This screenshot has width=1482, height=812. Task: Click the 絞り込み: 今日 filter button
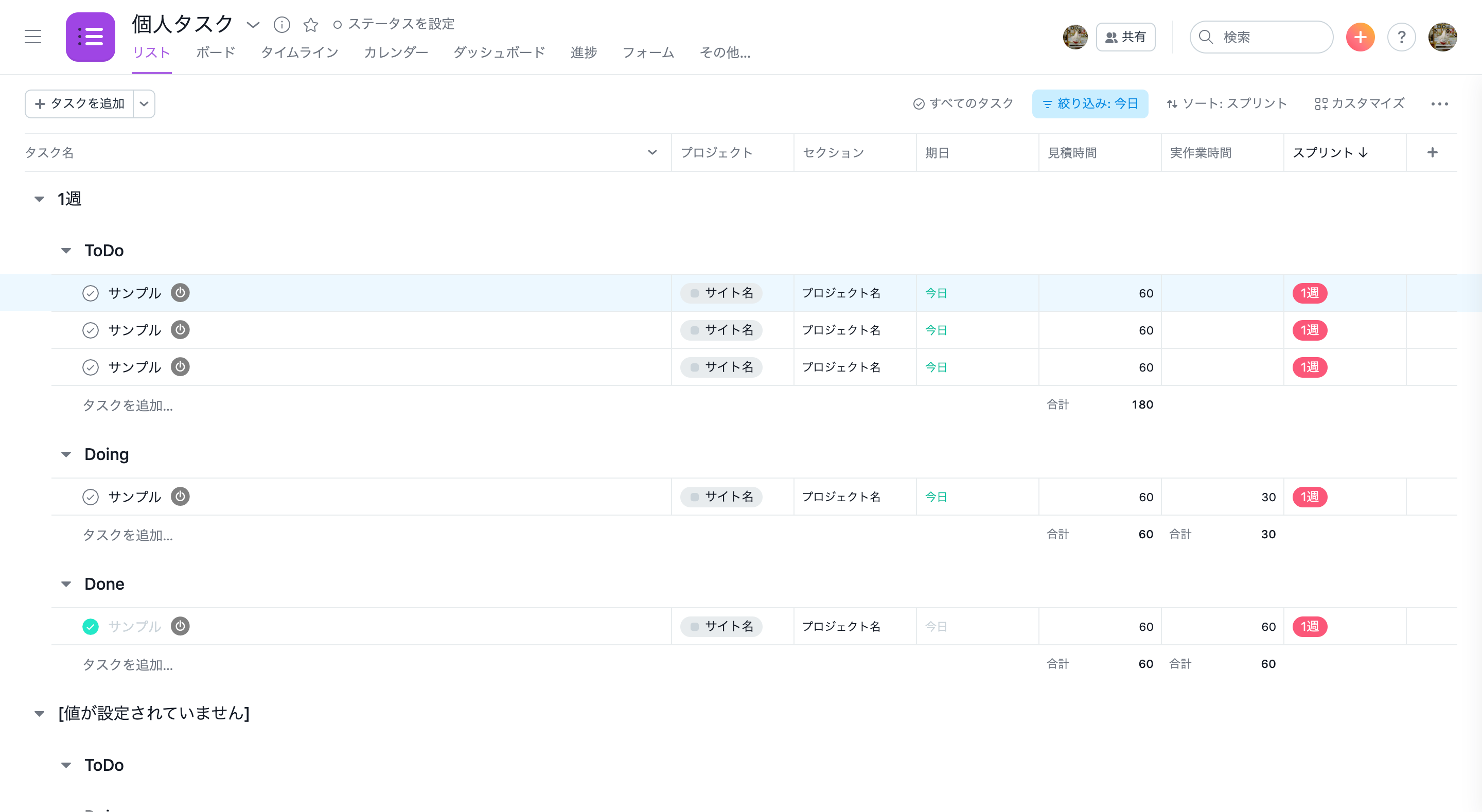click(x=1090, y=104)
